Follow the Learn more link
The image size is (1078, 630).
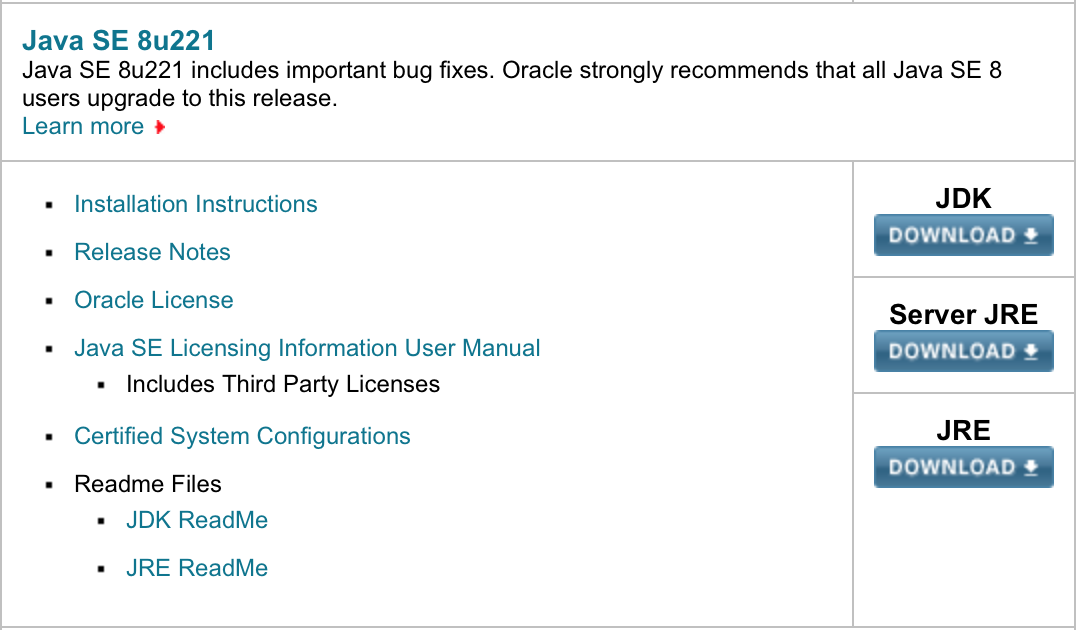click(83, 127)
